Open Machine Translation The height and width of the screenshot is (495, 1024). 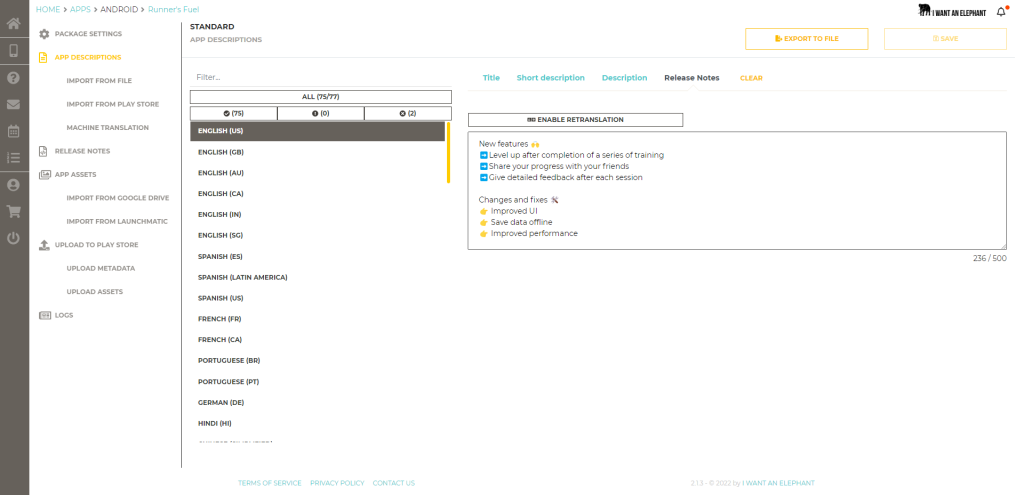point(108,128)
